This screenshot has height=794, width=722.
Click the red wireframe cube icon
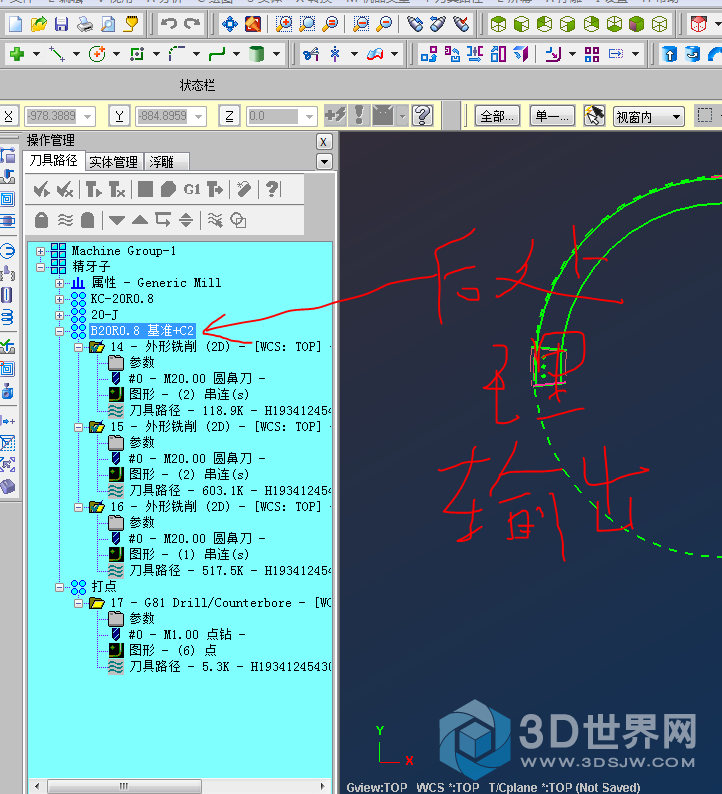coord(699,24)
